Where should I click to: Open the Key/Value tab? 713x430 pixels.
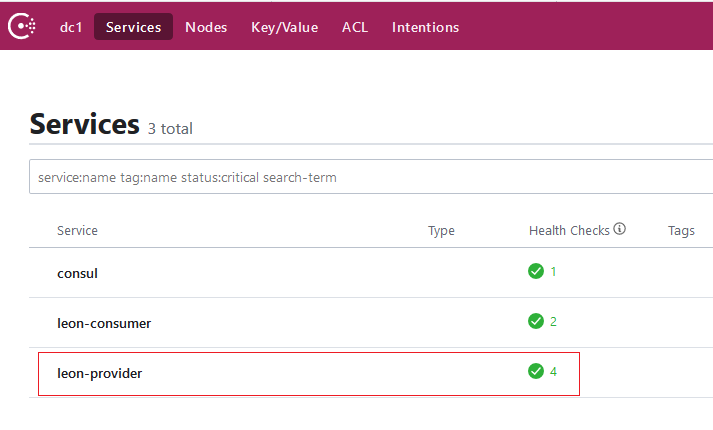click(284, 27)
